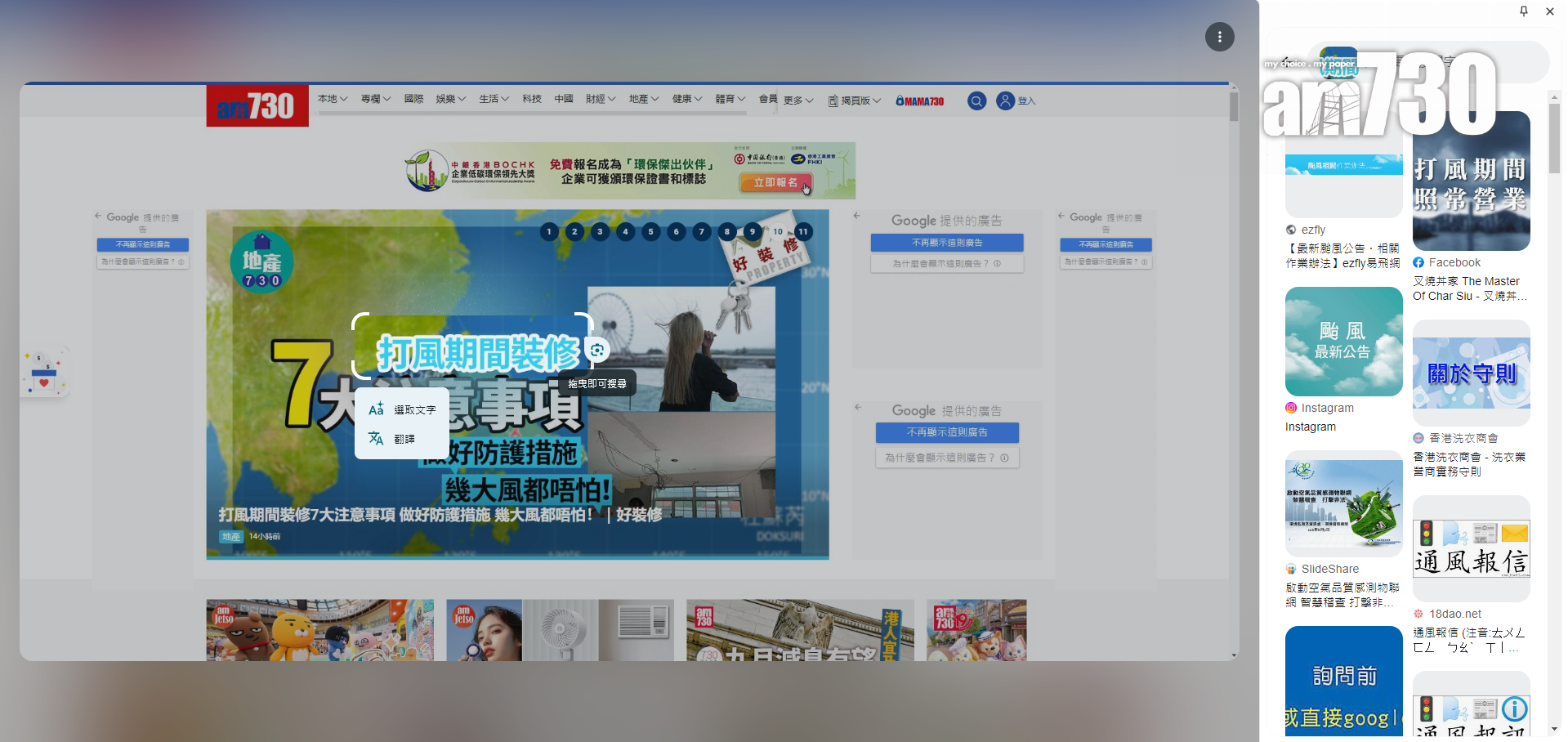Choose 選取文字 from the popup menu
The width and height of the screenshot is (1568, 742).
click(402, 409)
